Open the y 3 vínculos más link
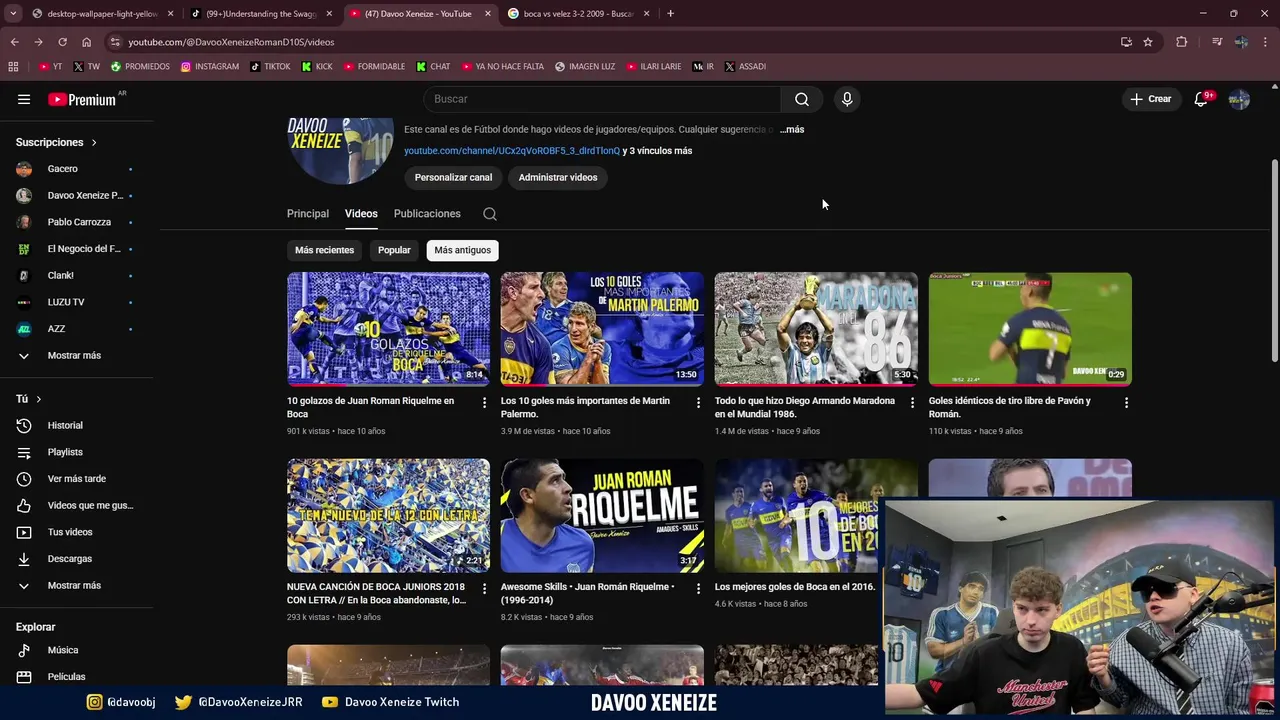The height and width of the screenshot is (720, 1280). [x=657, y=151]
